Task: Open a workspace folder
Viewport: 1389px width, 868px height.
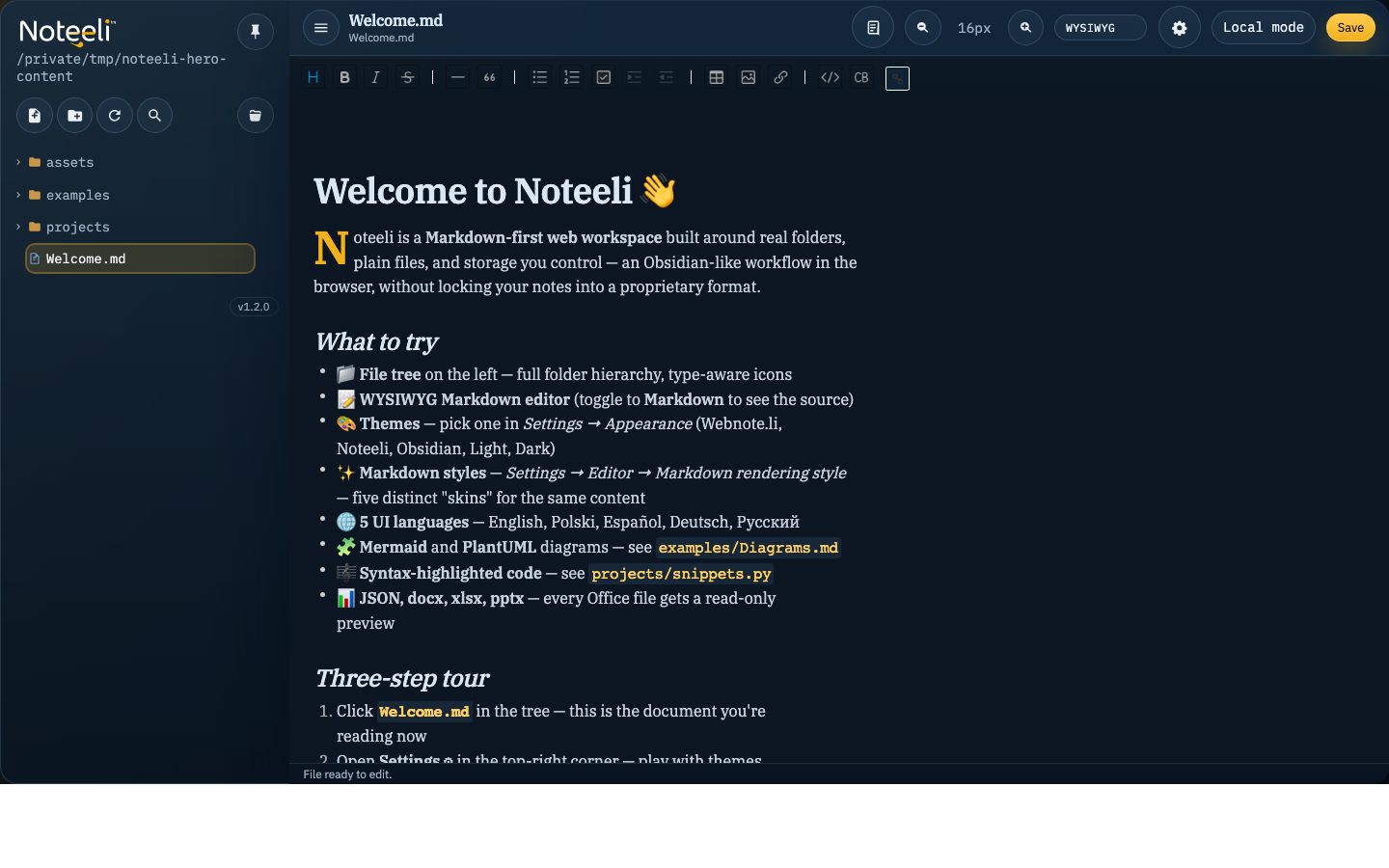Action: (256, 116)
